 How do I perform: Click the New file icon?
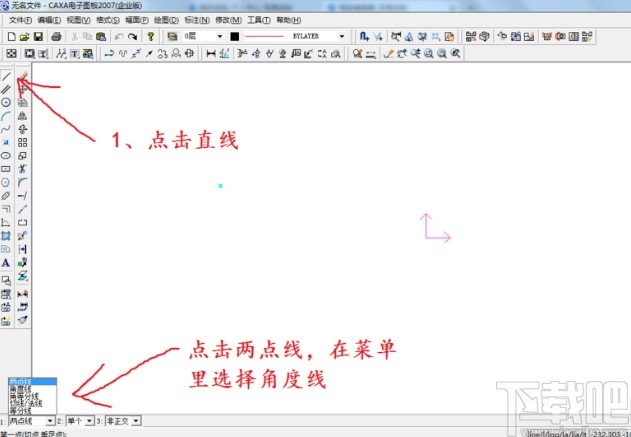click(x=11, y=37)
